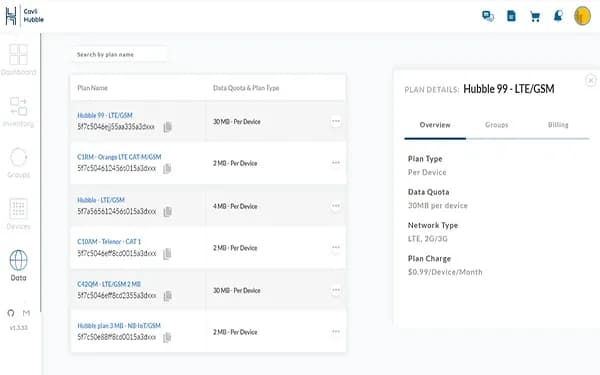600x375 pixels.
Task: Go to Devices in sidebar
Action: (18, 214)
